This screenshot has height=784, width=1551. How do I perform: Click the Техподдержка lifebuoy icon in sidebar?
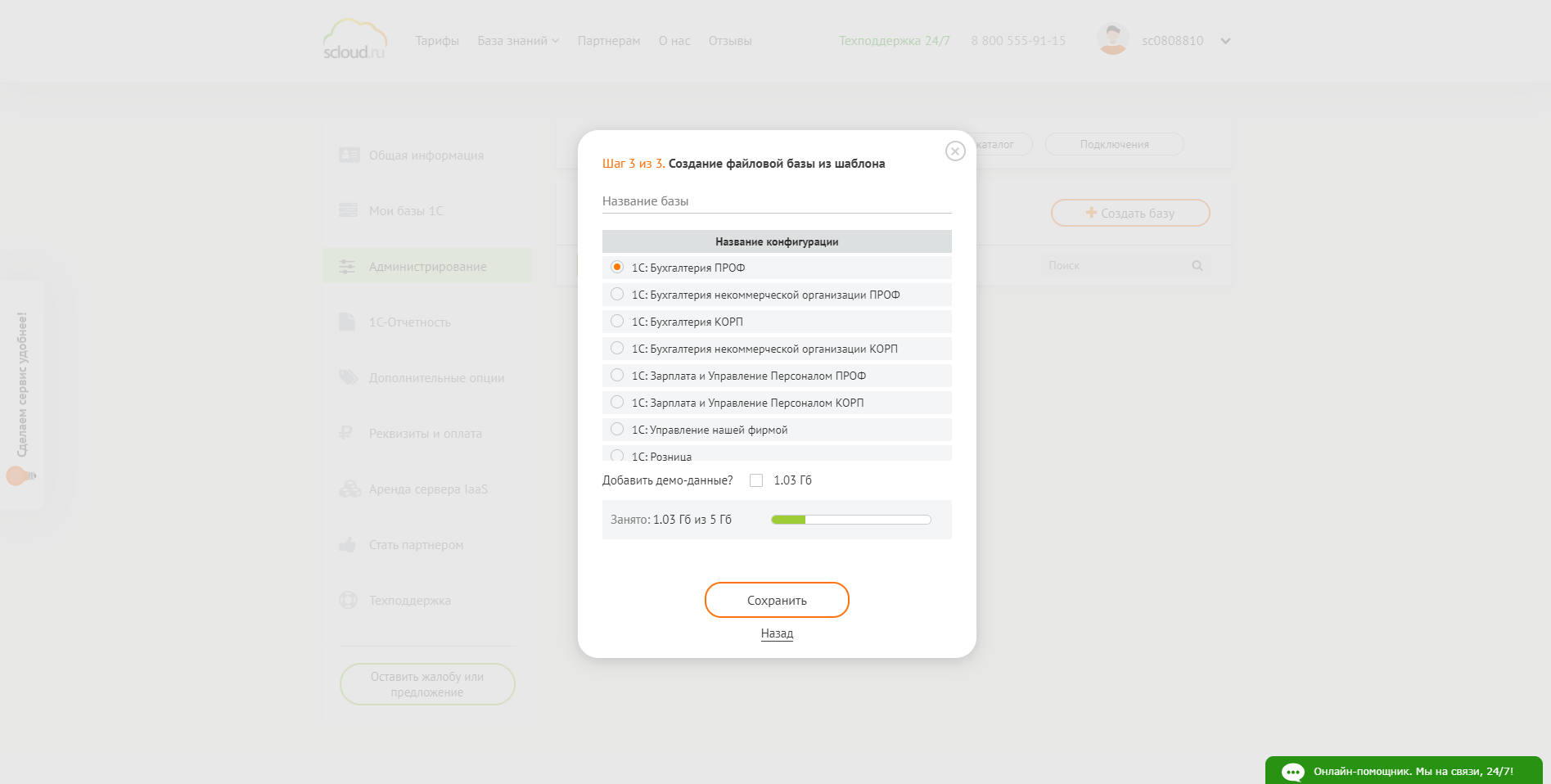(x=348, y=600)
